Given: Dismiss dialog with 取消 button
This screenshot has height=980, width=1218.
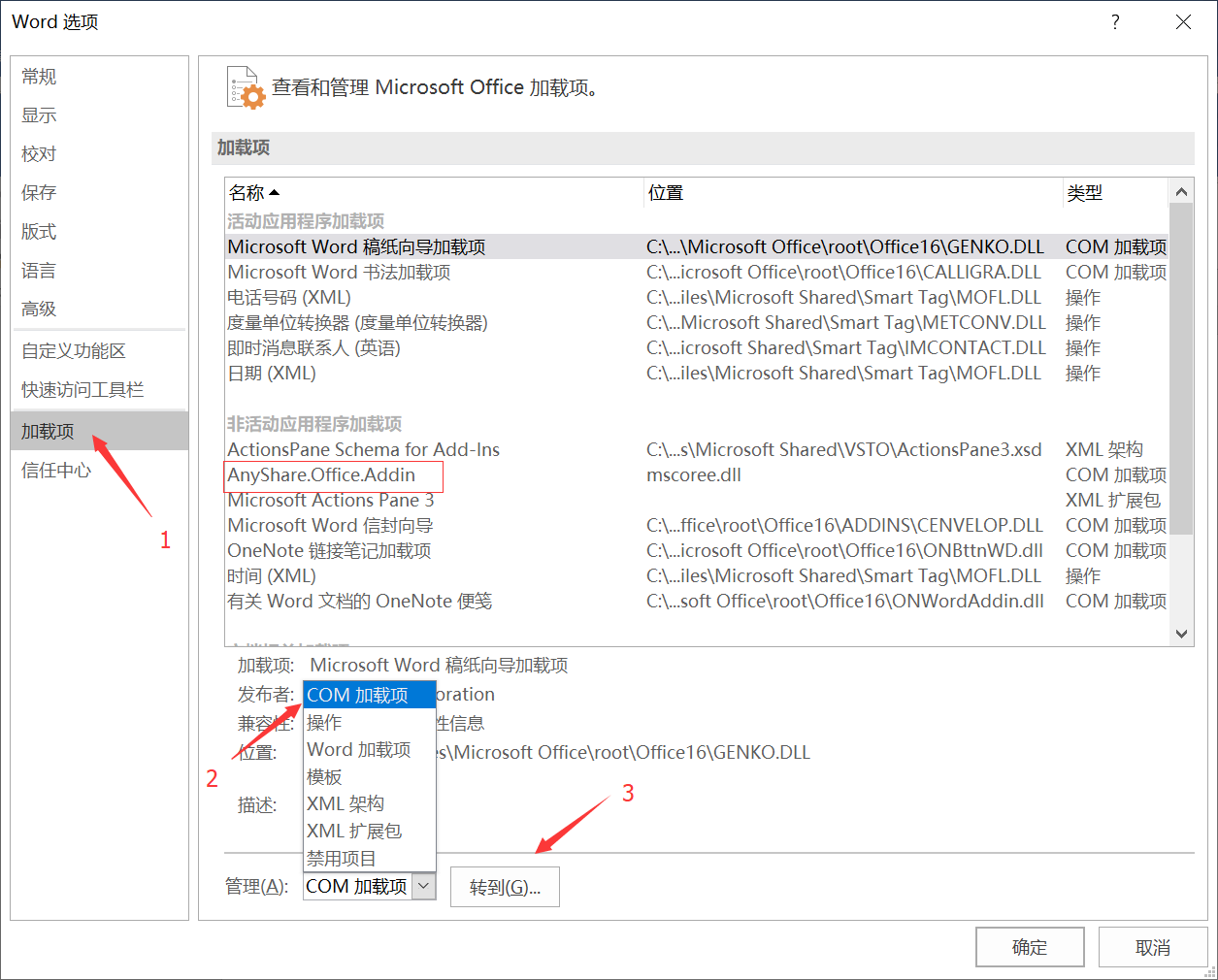Looking at the screenshot, I should pyautogui.click(x=1153, y=947).
